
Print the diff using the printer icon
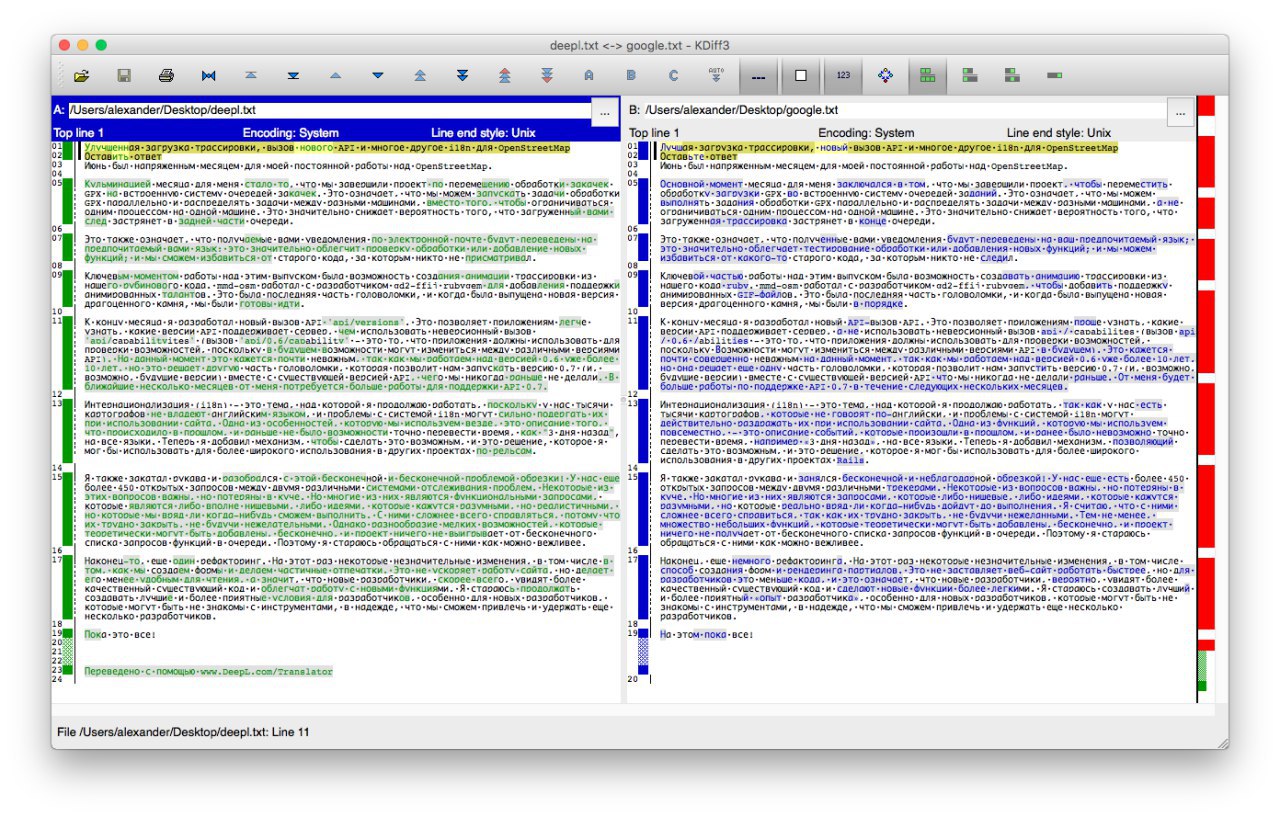[x=166, y=75]
